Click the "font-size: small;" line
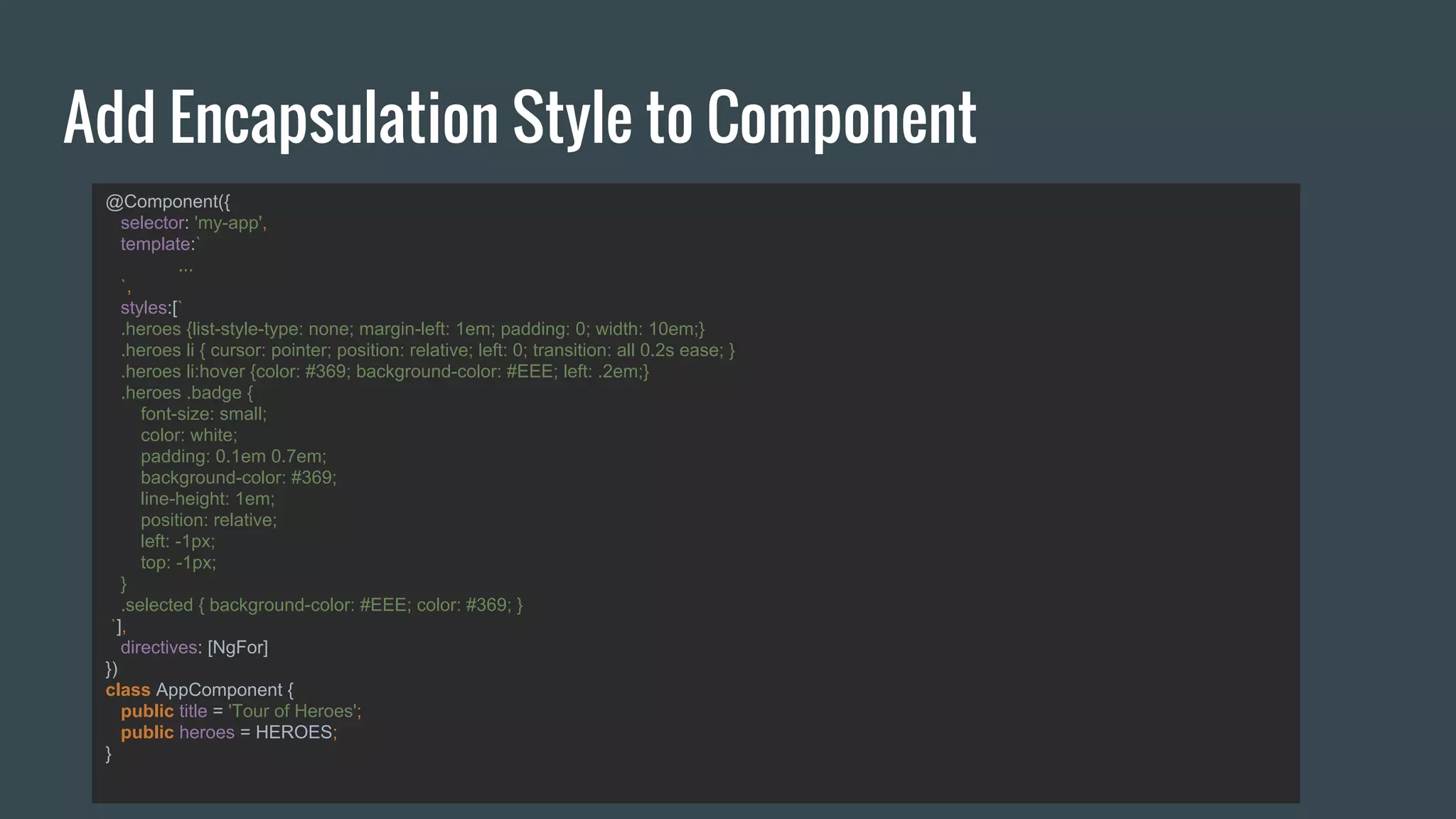1456x819 pixels. tap(203, 414)
